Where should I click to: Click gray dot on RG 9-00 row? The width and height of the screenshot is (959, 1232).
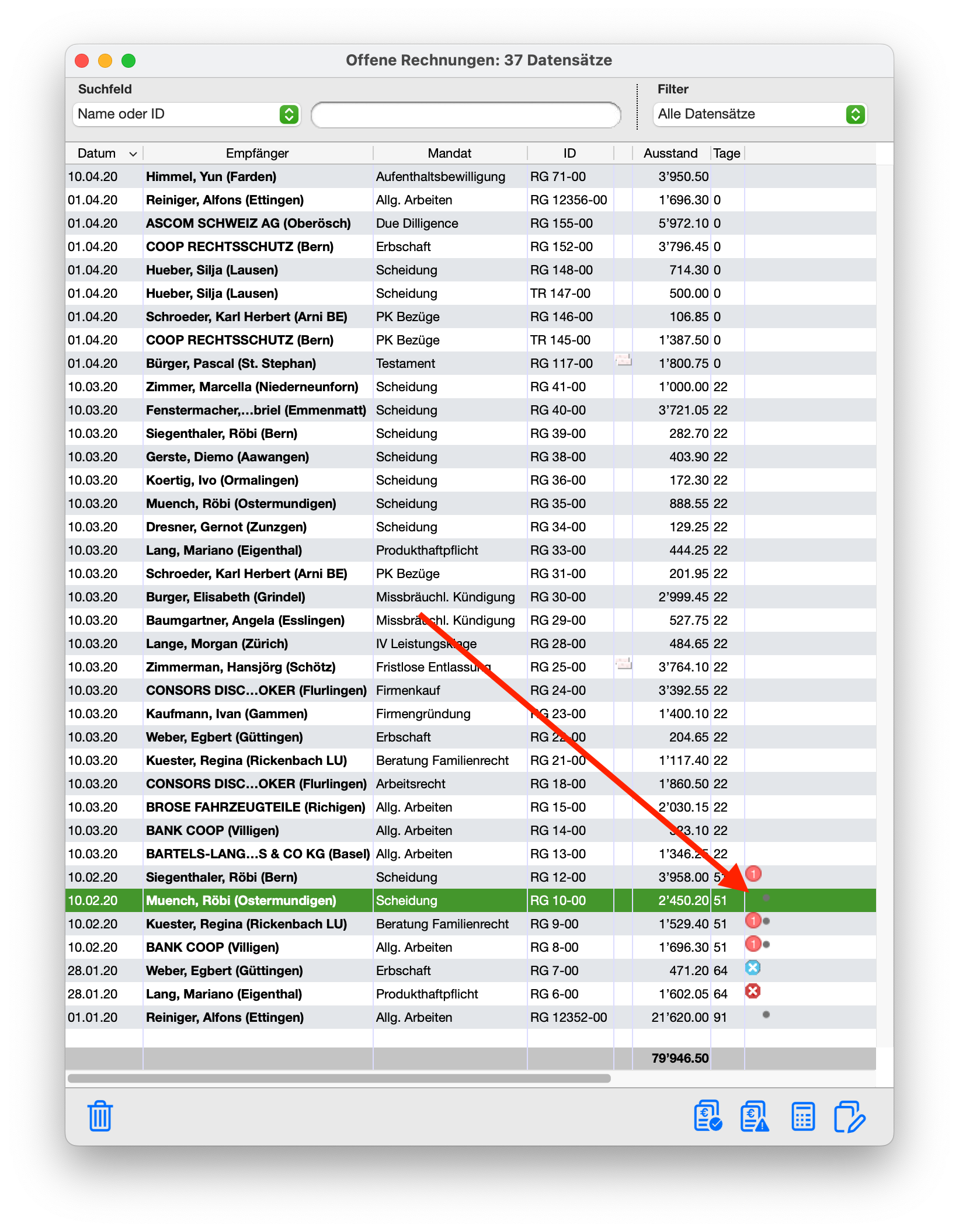click(766, 921)
